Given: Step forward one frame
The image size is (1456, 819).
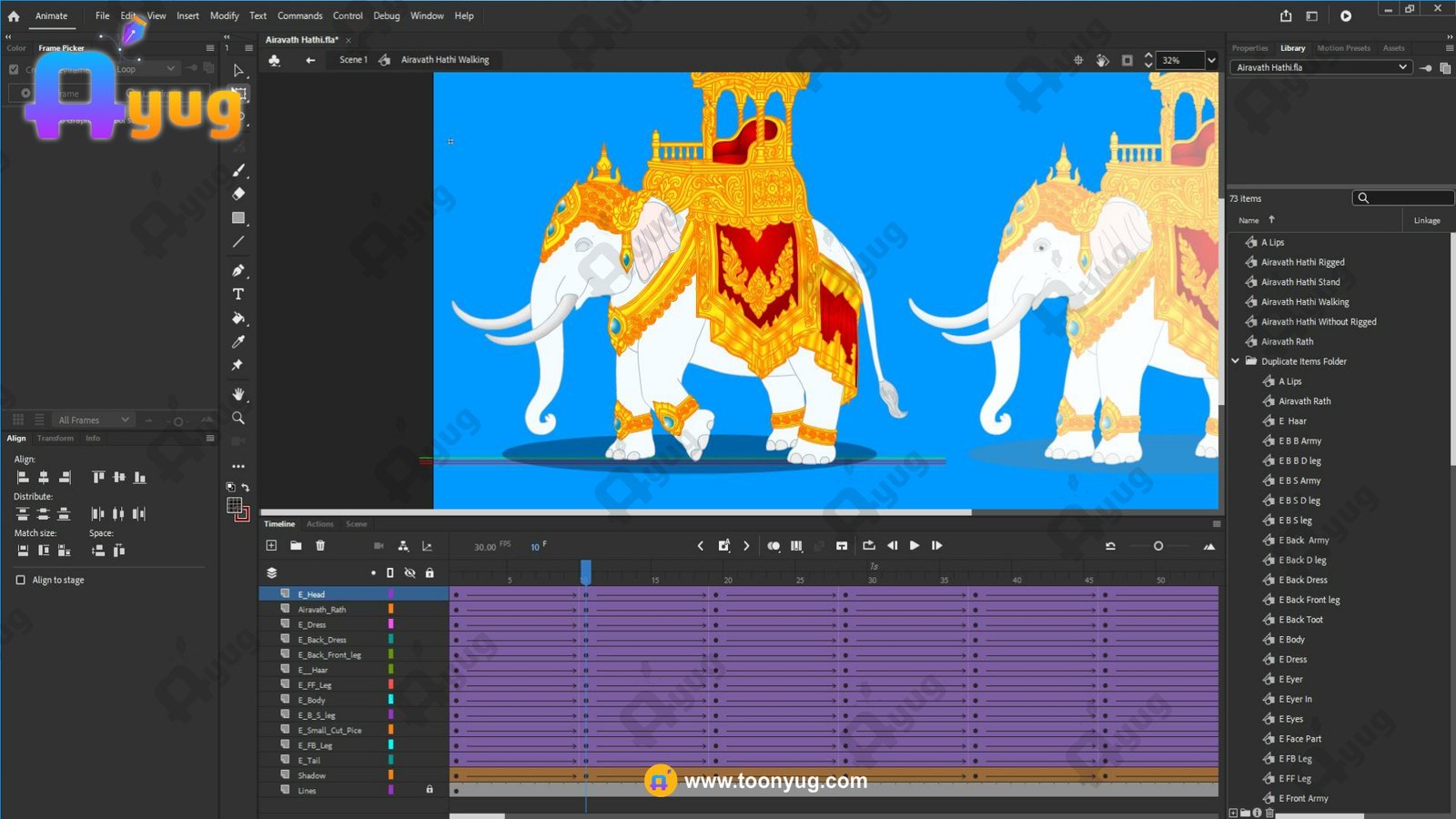Looking at the screenshot, I should 936,546.
